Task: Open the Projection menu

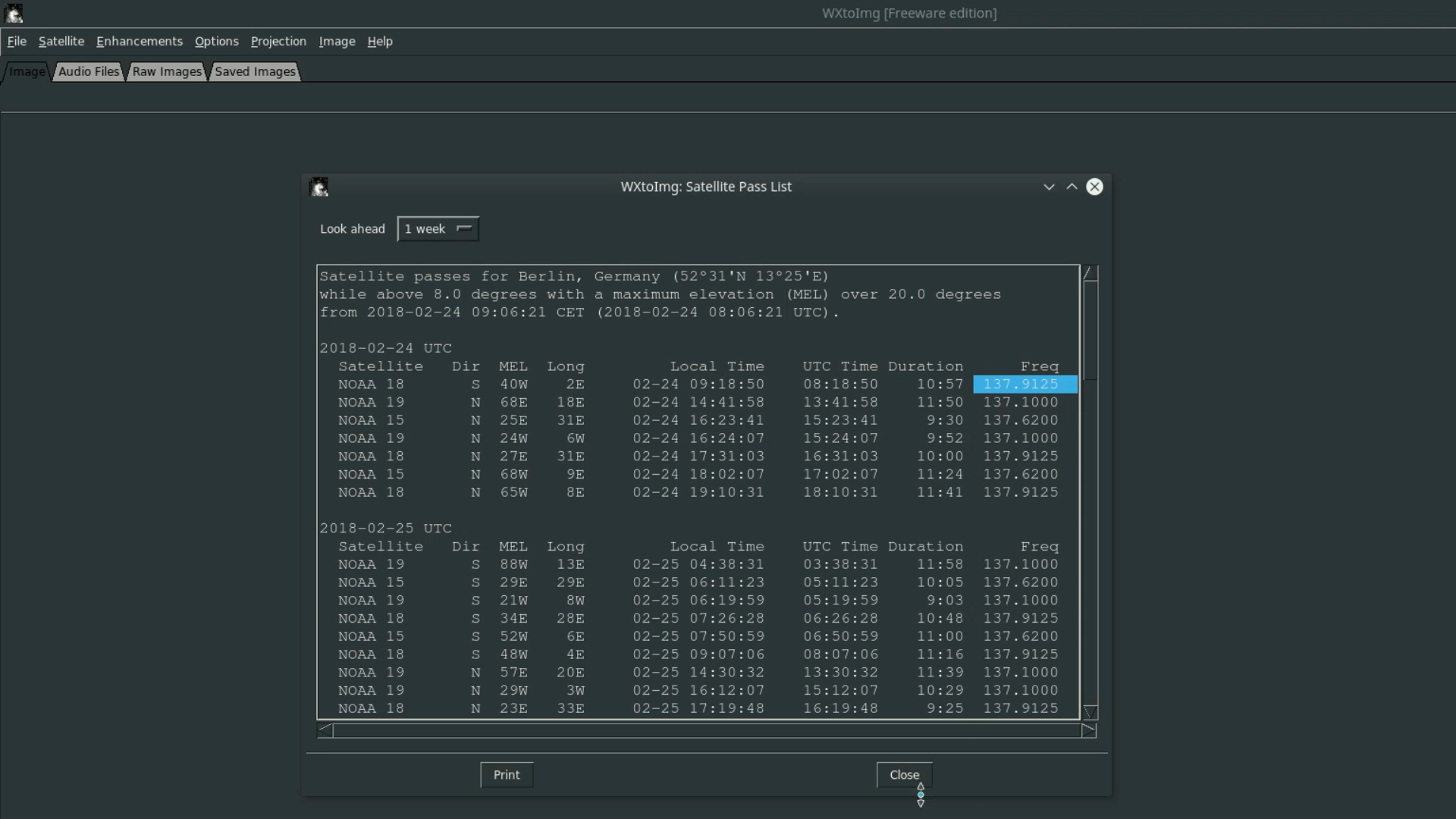Action: coord(278,41)
